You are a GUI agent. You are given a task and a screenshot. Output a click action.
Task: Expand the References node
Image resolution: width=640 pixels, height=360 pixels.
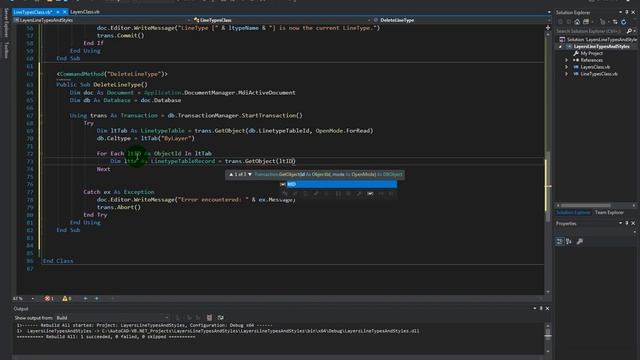point(567,60)
